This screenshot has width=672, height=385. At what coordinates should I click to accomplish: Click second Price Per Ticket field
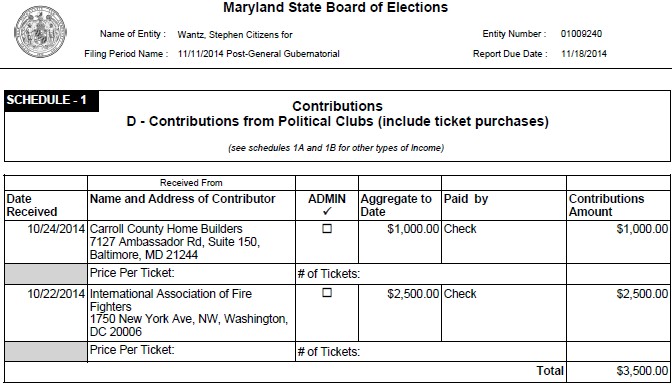191,351
